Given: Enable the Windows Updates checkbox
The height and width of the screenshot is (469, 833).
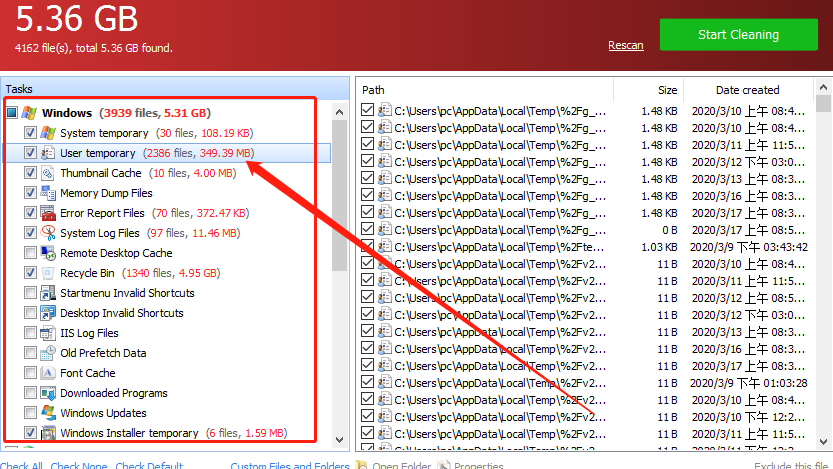Looking at the screenshot, I should 30,413.
